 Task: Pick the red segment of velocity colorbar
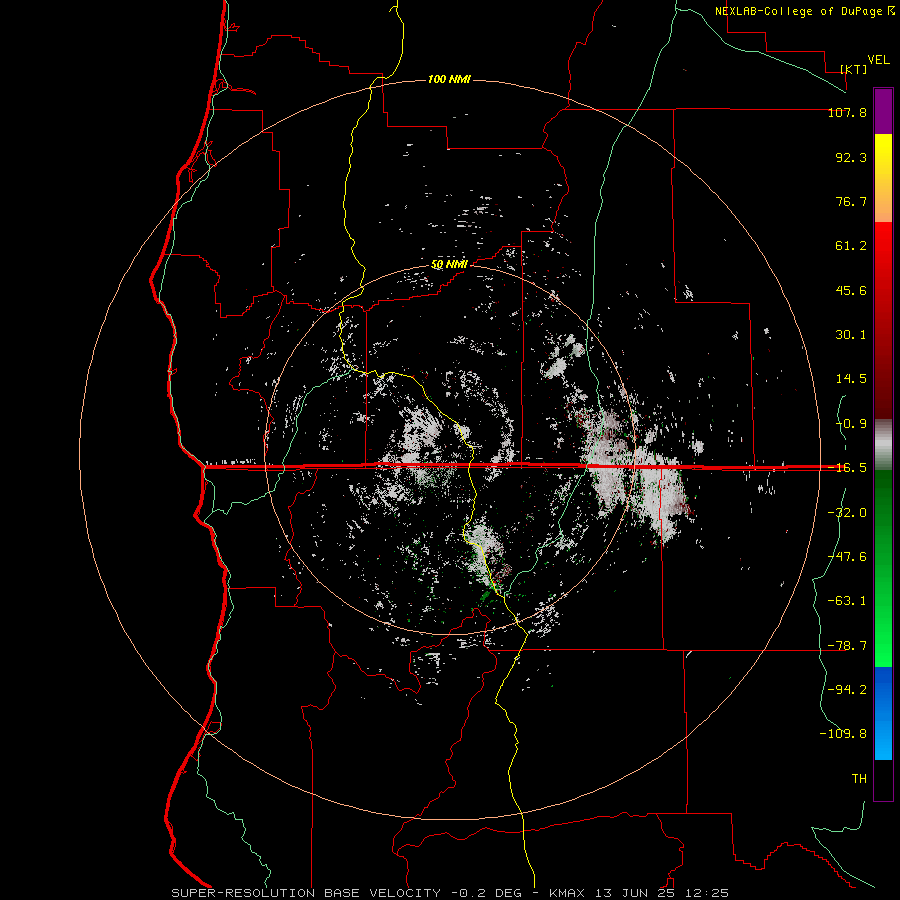883,320
